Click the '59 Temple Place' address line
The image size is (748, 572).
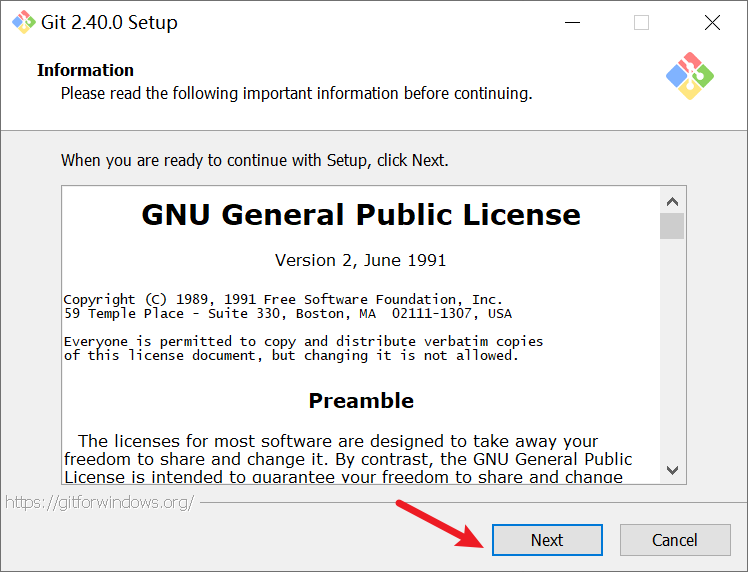click(x=288, y=314)
